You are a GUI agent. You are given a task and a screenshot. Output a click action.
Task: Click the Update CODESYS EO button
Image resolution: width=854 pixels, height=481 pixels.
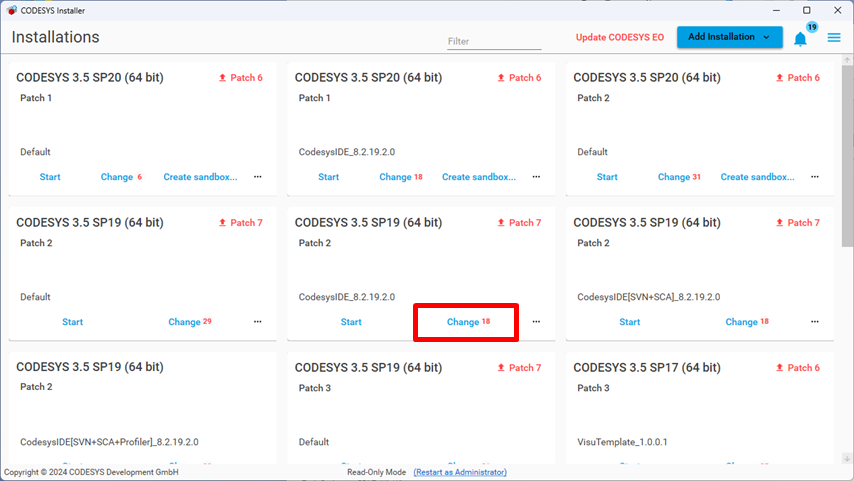coord(620,37)
